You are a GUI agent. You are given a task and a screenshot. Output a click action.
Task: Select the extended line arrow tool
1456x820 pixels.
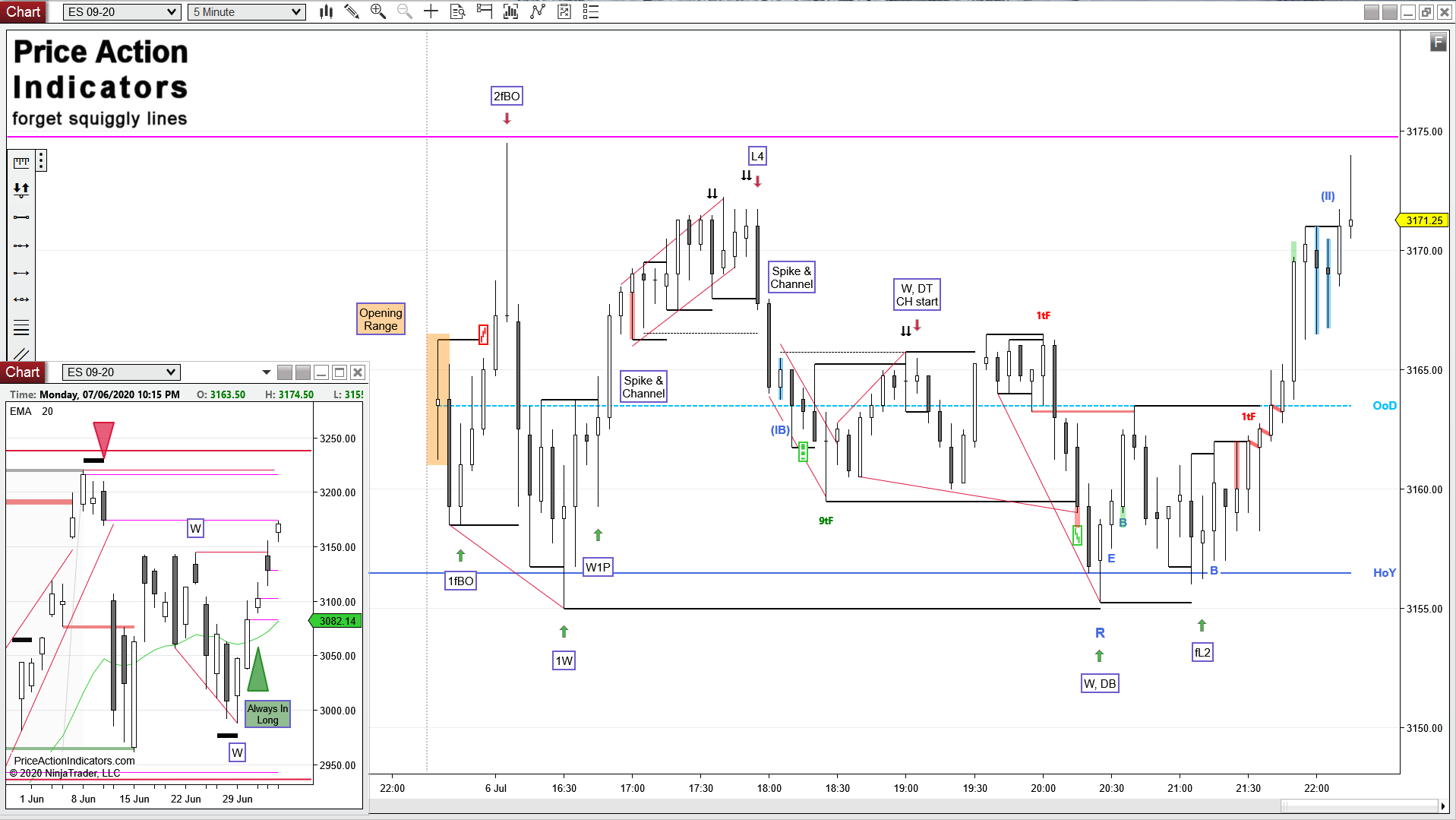(x=21, y=245)
